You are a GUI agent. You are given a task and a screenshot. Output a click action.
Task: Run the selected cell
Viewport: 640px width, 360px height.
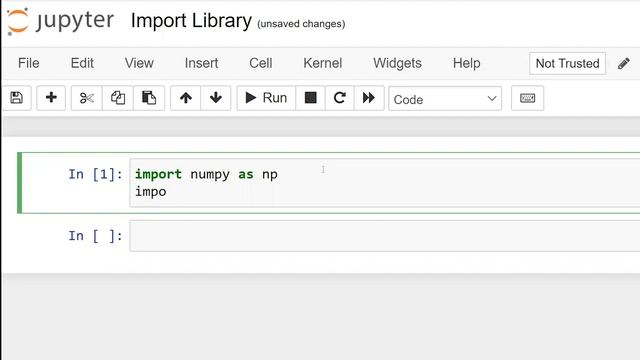pyautogui.click(x=266, y=98)
